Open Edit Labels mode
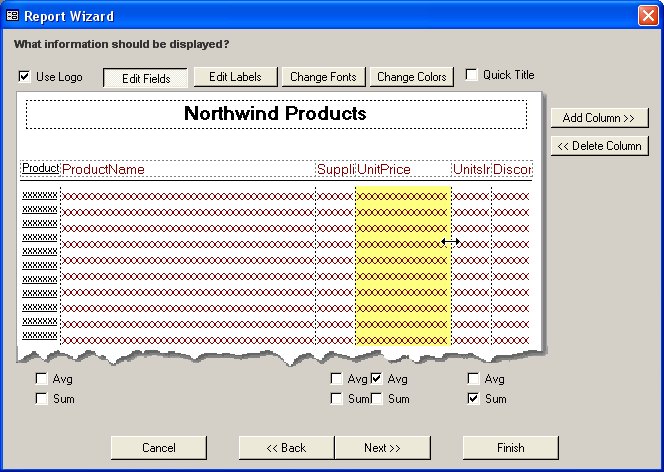This screenshot has width=664, height=472. (235, 77)
